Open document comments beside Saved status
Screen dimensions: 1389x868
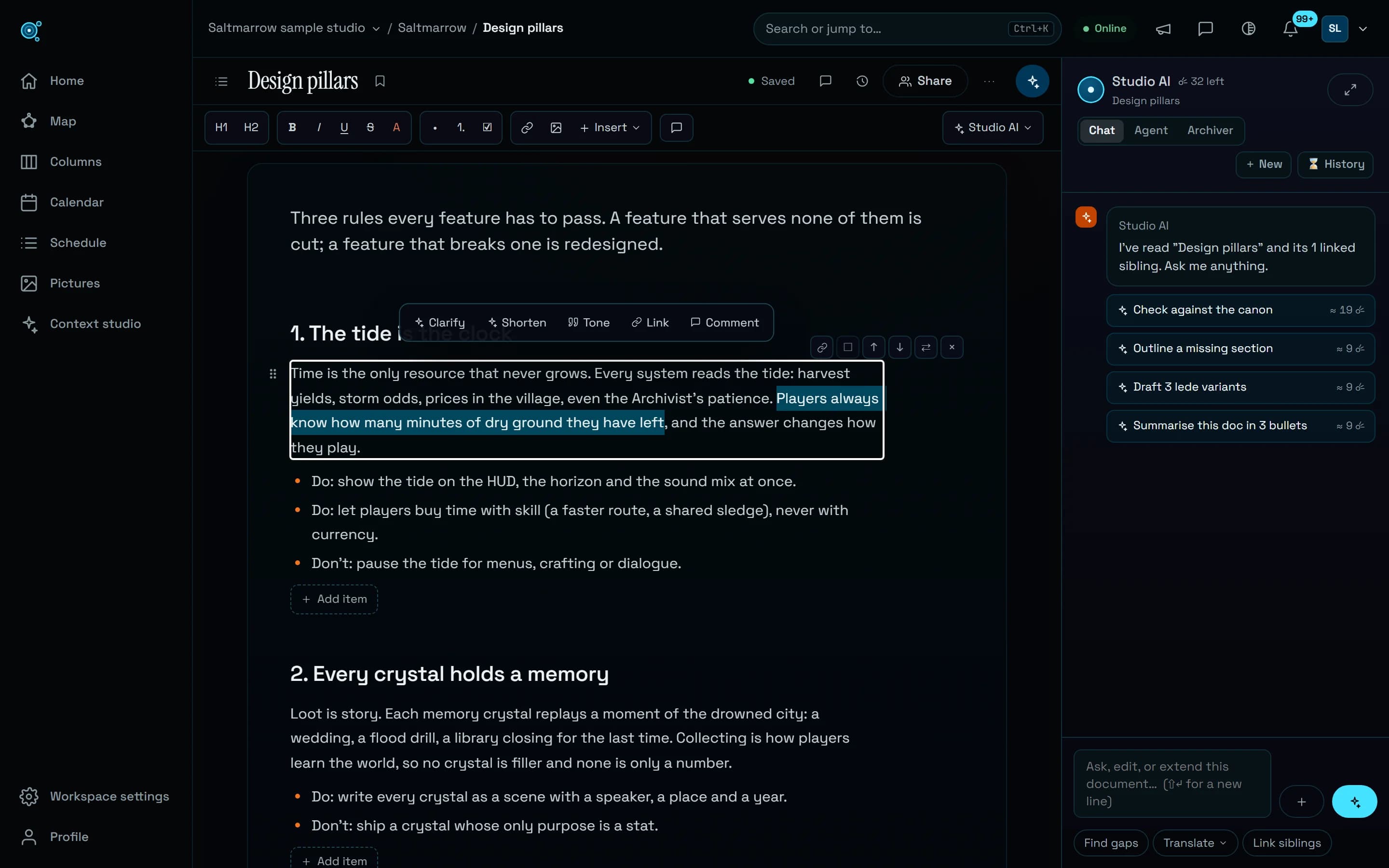[825, 81]
